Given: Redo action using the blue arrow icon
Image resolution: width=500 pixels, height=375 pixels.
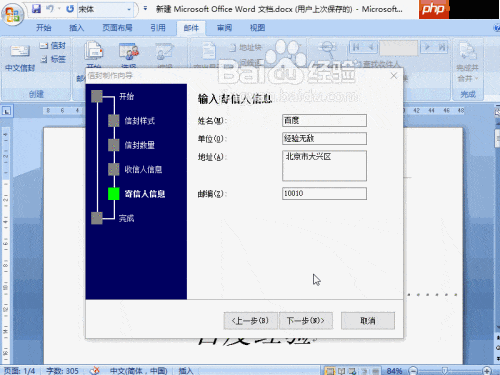Looking at the screenshot, I should tap(69, 9).
